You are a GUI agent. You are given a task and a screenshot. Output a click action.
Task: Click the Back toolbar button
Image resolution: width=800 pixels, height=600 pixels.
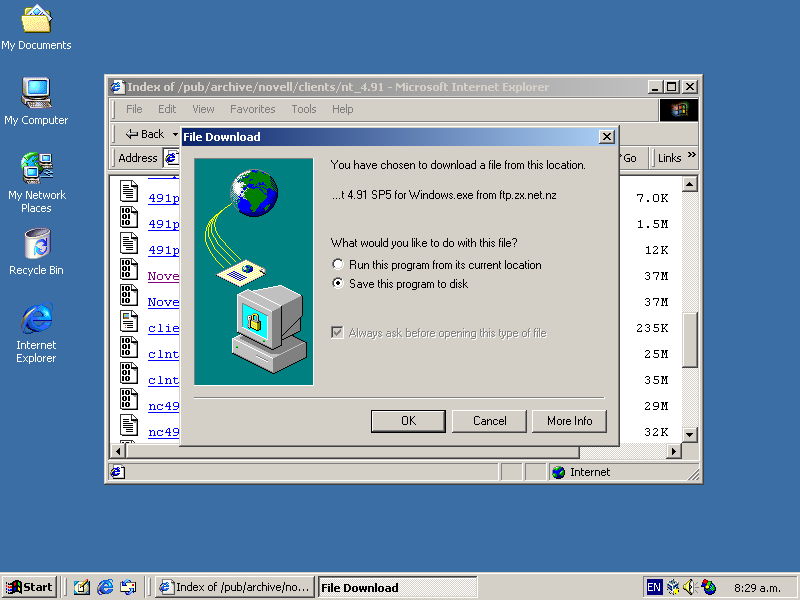(x=144, y=134)
